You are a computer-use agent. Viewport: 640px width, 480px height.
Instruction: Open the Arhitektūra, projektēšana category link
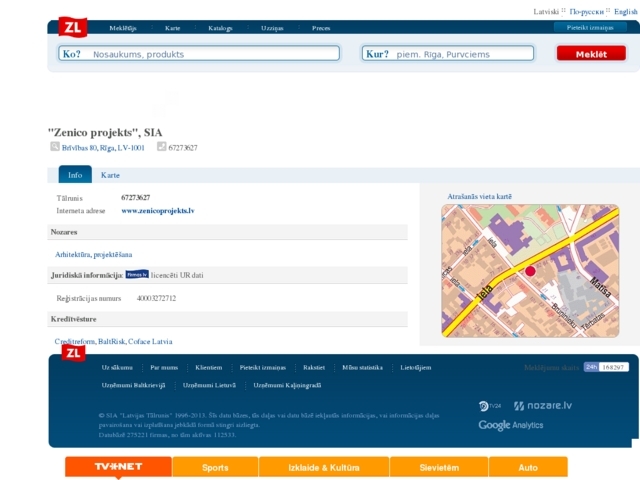tap(93, 254)
